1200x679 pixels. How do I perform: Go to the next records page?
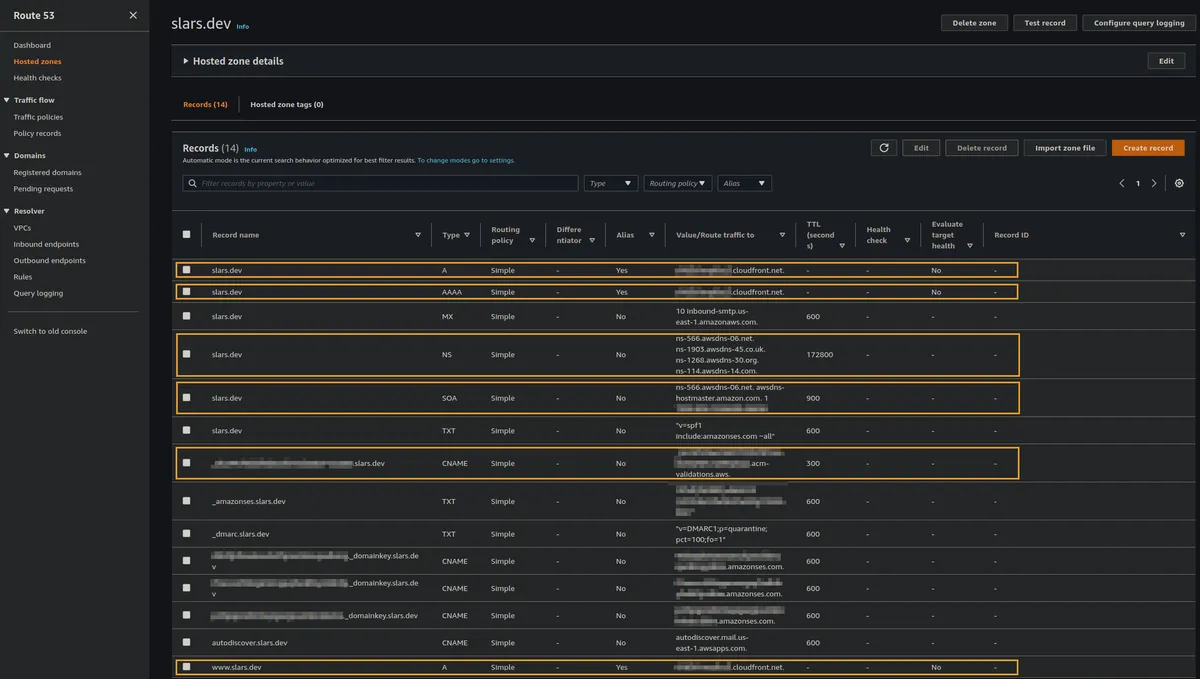[x=1154, y=184]
